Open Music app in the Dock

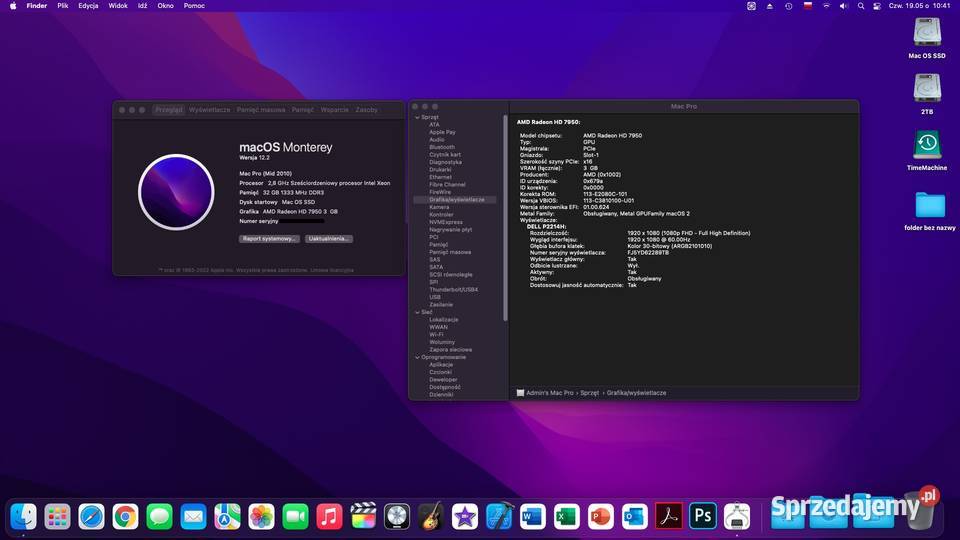coord(329,517)
